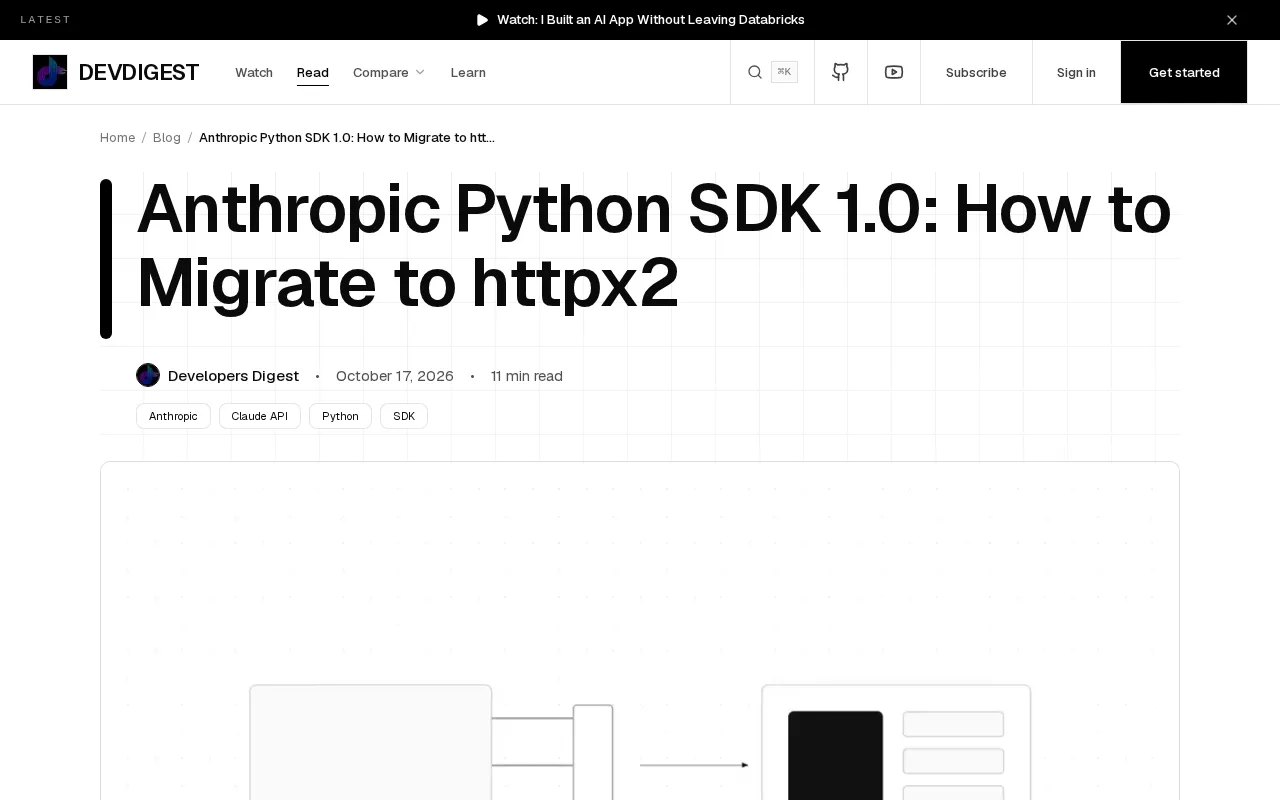
Task: Click the DevDigest logo icon
Action: tap(50, 72)
